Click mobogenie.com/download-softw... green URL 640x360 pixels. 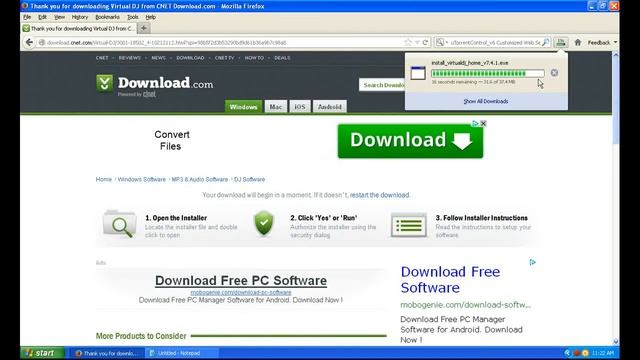click(x=465, y=304)
